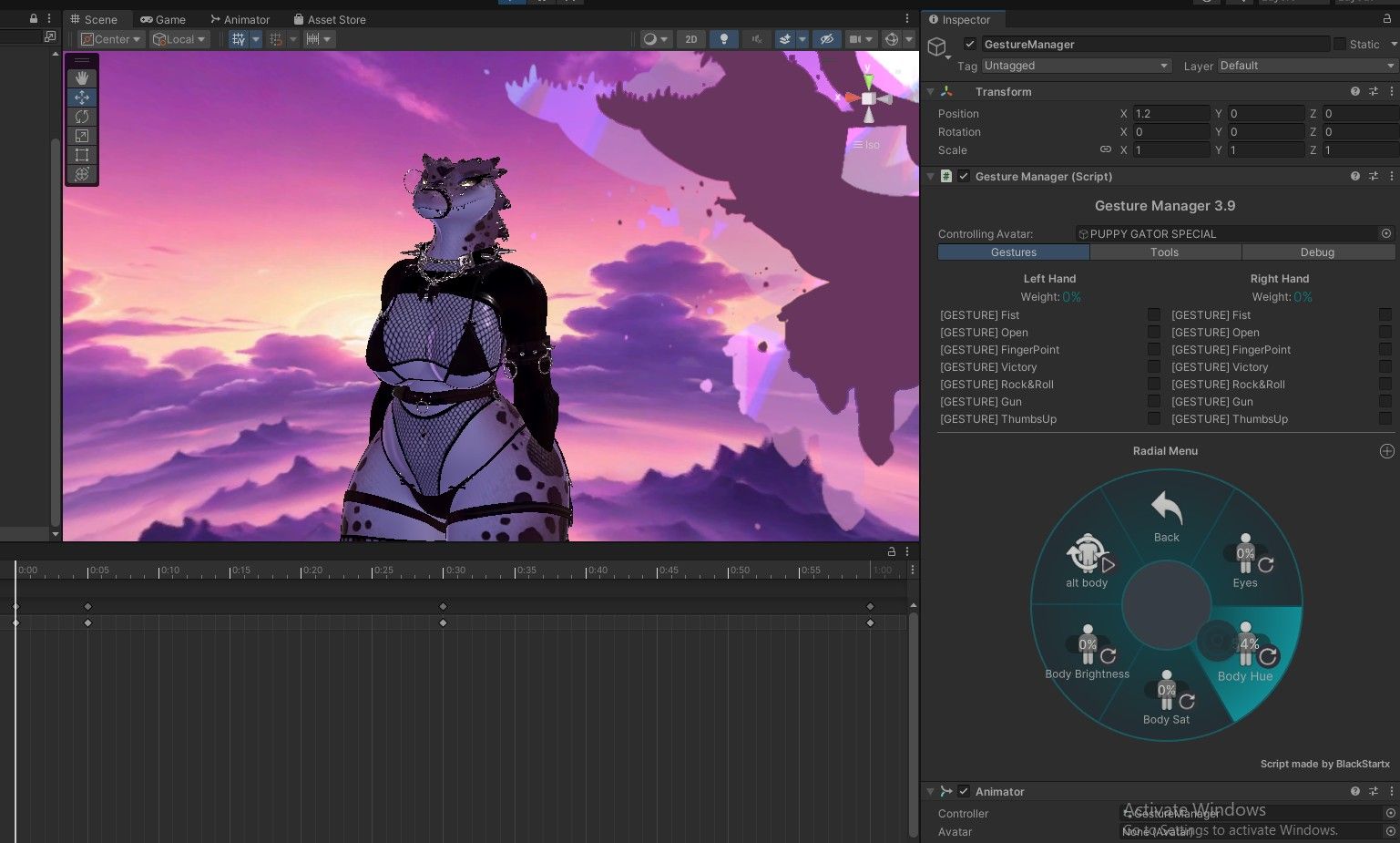Open Gesture Manager script presets icon
This screenshot has height=843, width=1400.
pyautogui.click(x=1374, y=177)
